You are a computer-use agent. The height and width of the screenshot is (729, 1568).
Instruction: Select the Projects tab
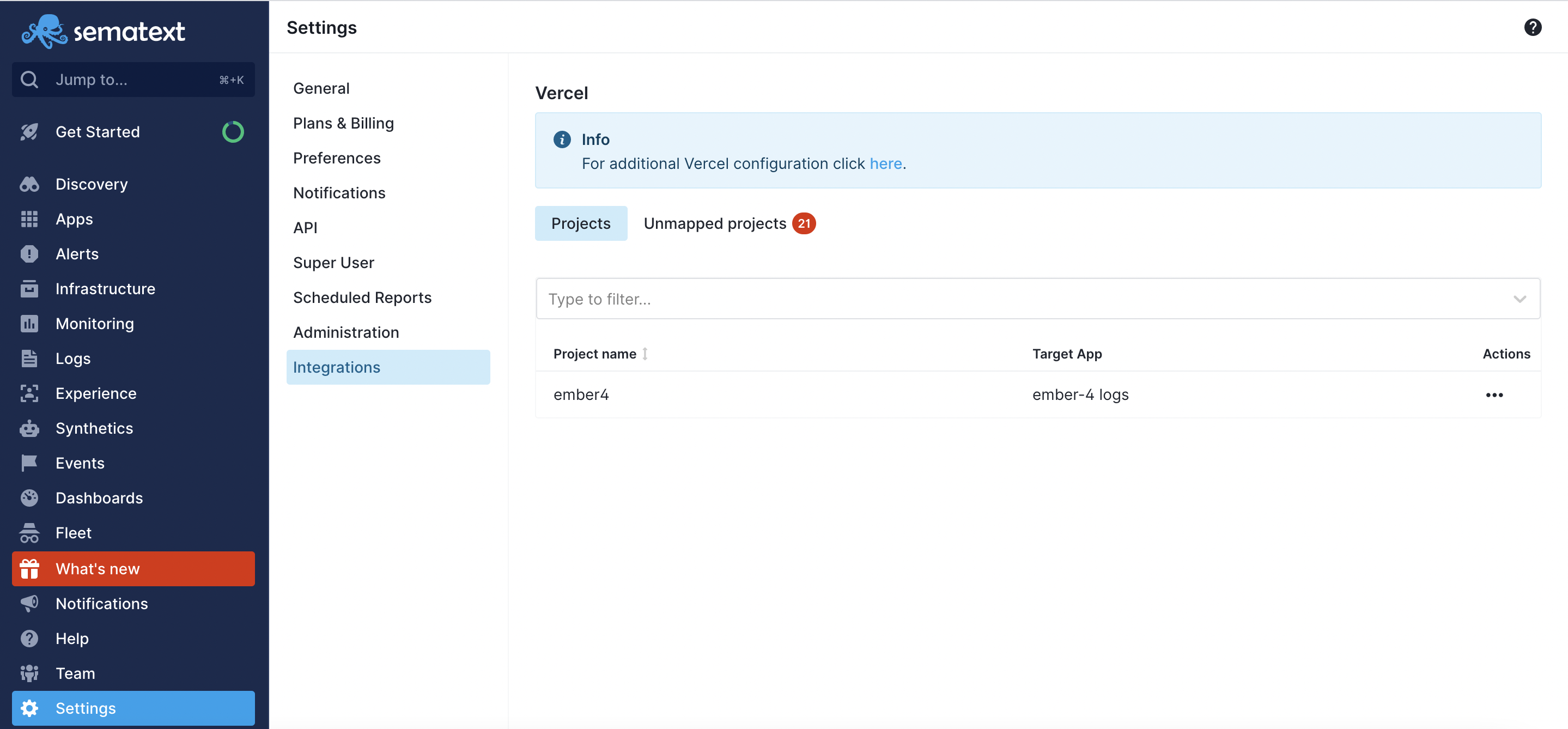[581, 223]
